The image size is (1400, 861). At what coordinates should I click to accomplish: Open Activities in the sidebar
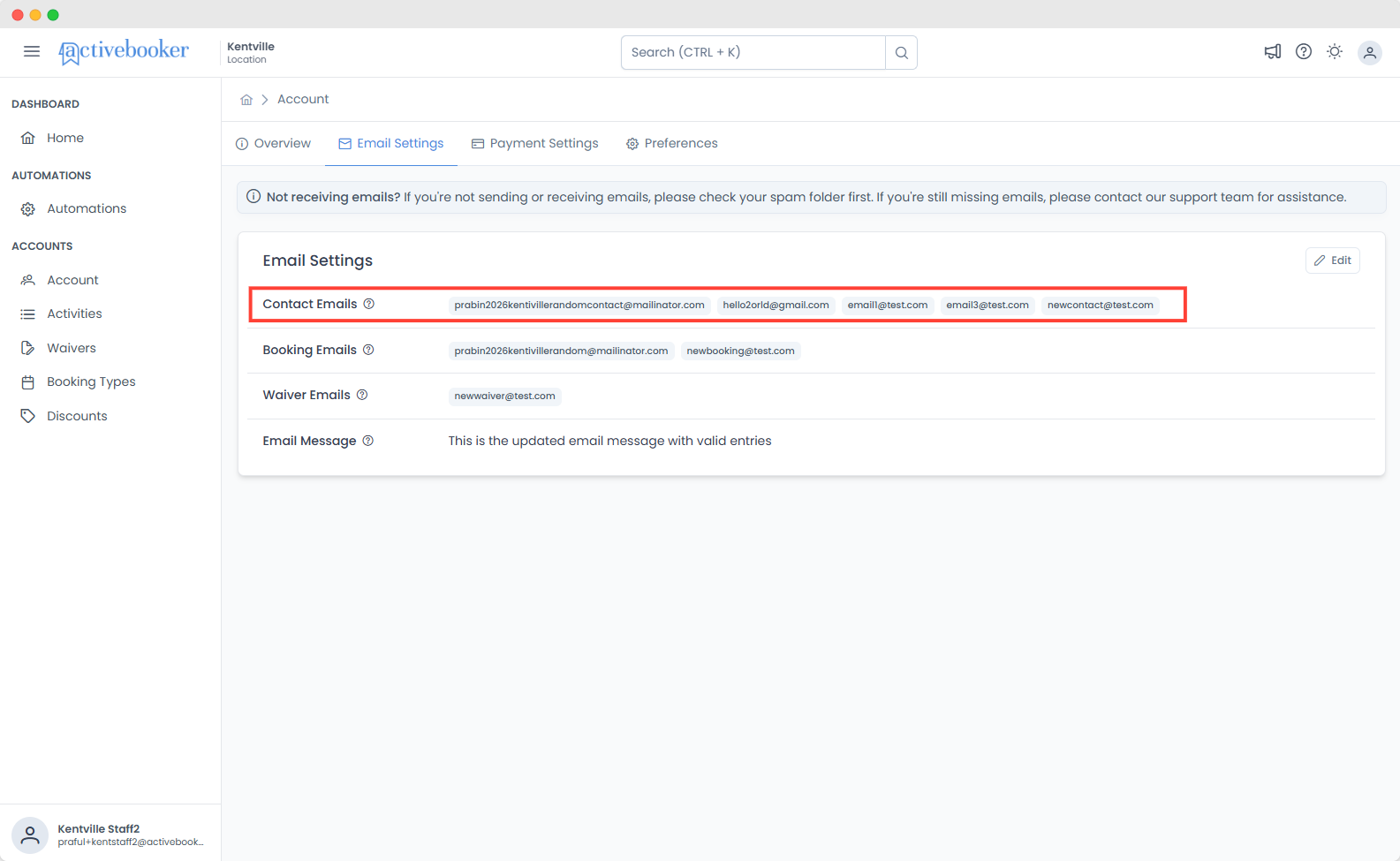pyautogui.click(x=74, y=313)
